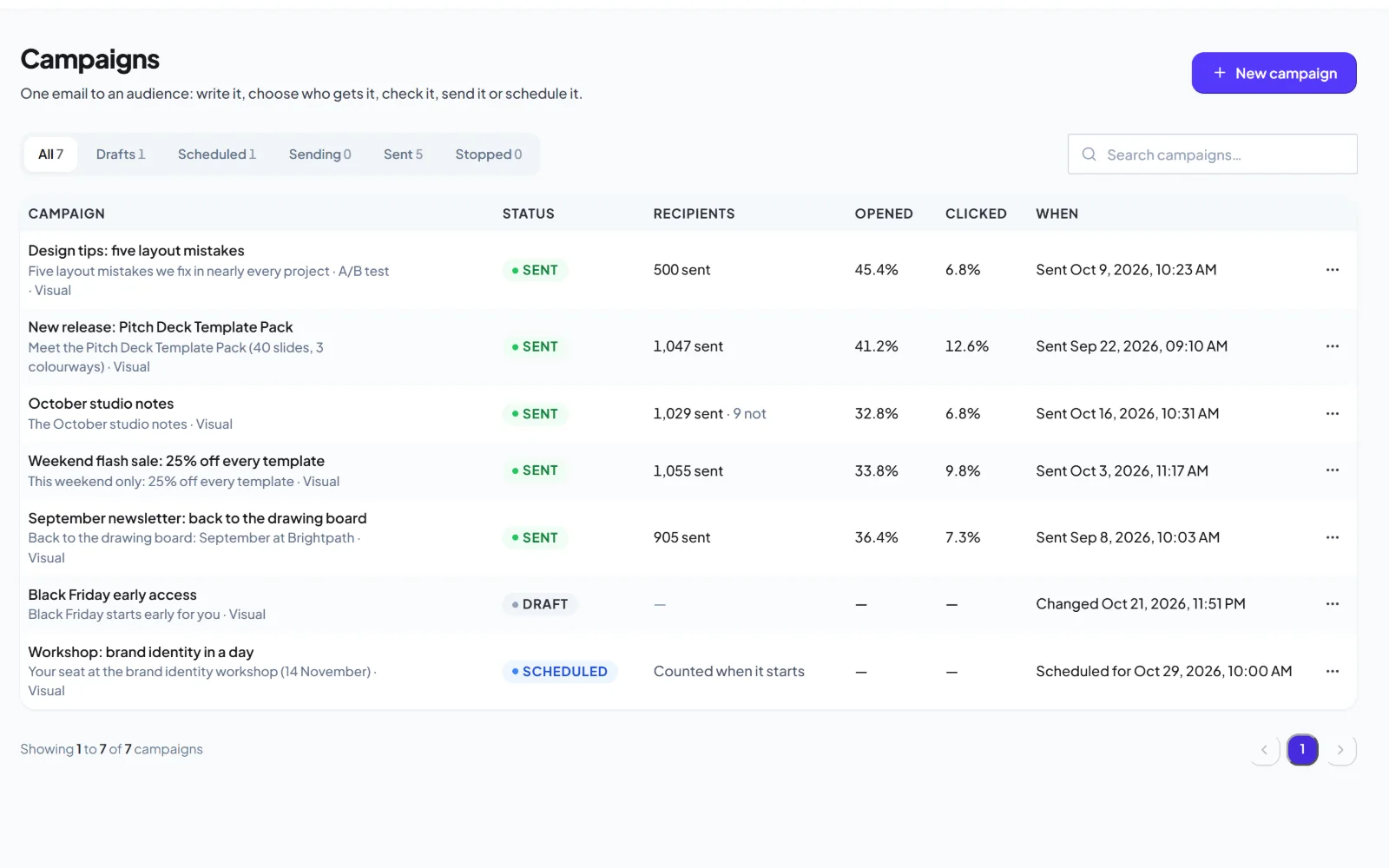Switch to the Sending tab

(x=319, y=155)
